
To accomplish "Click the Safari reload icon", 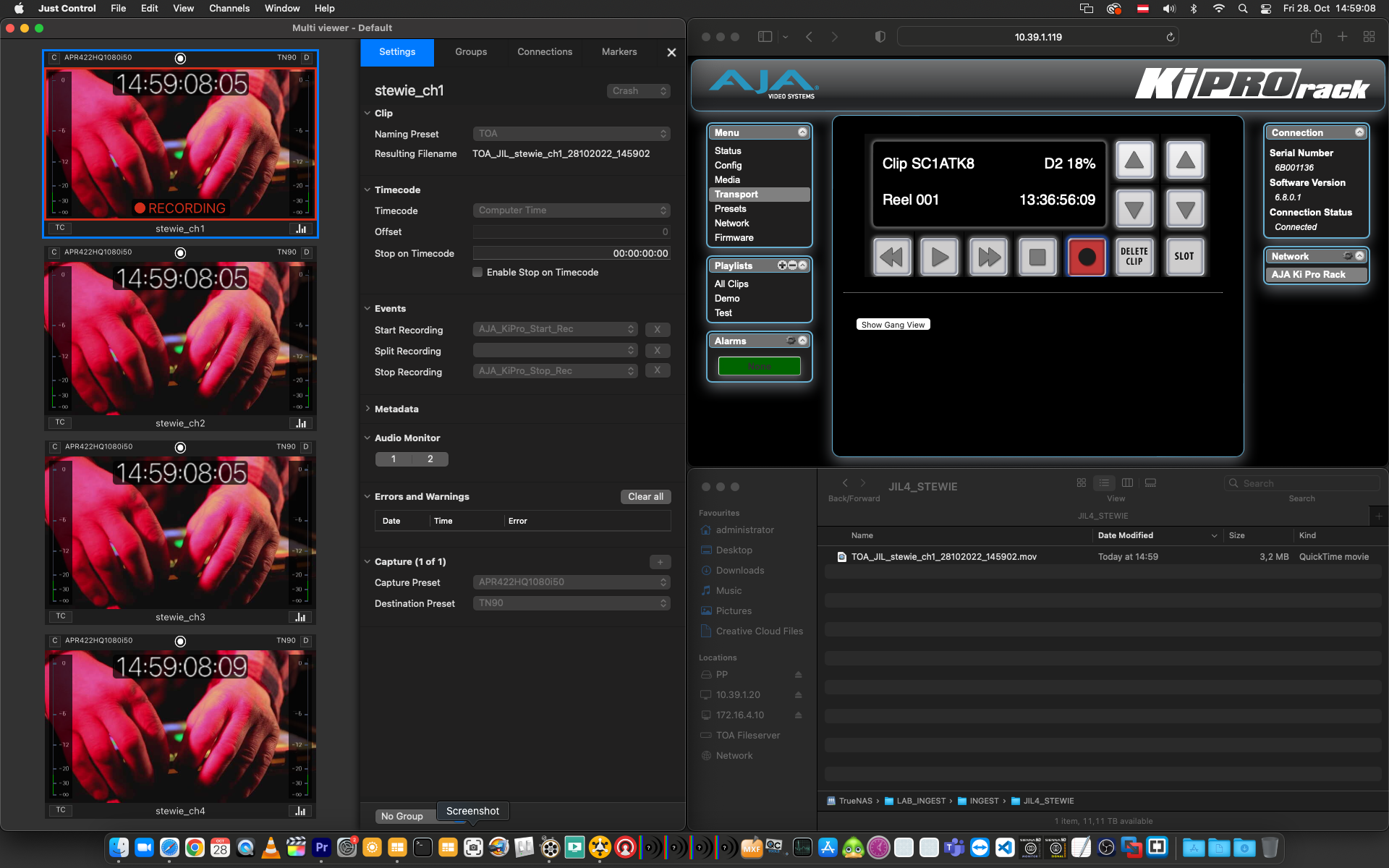I will point(1170,37).
